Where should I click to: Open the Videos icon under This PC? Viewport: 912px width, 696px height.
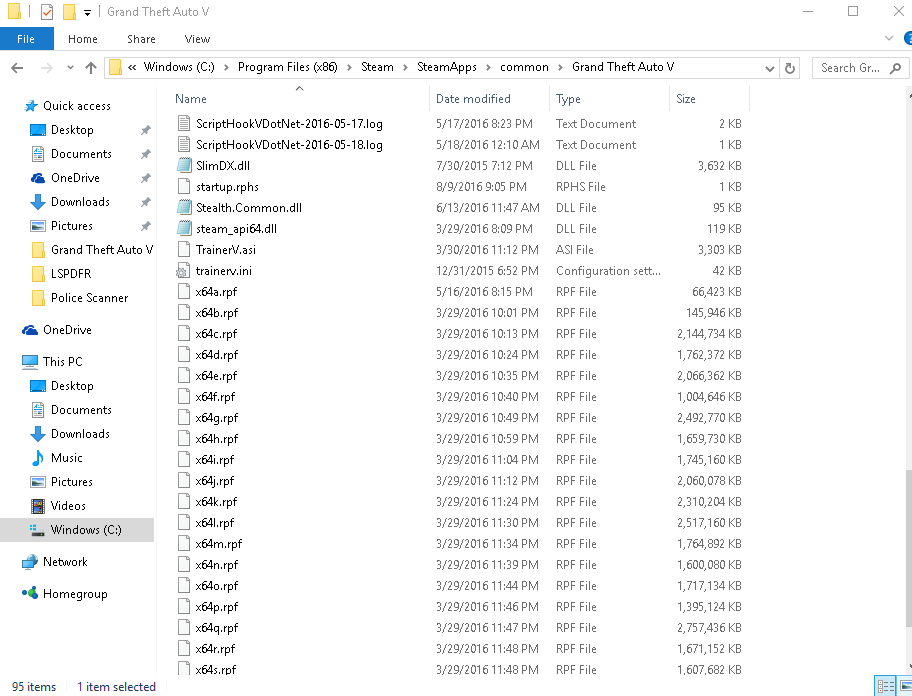click(x=37, y=506)
